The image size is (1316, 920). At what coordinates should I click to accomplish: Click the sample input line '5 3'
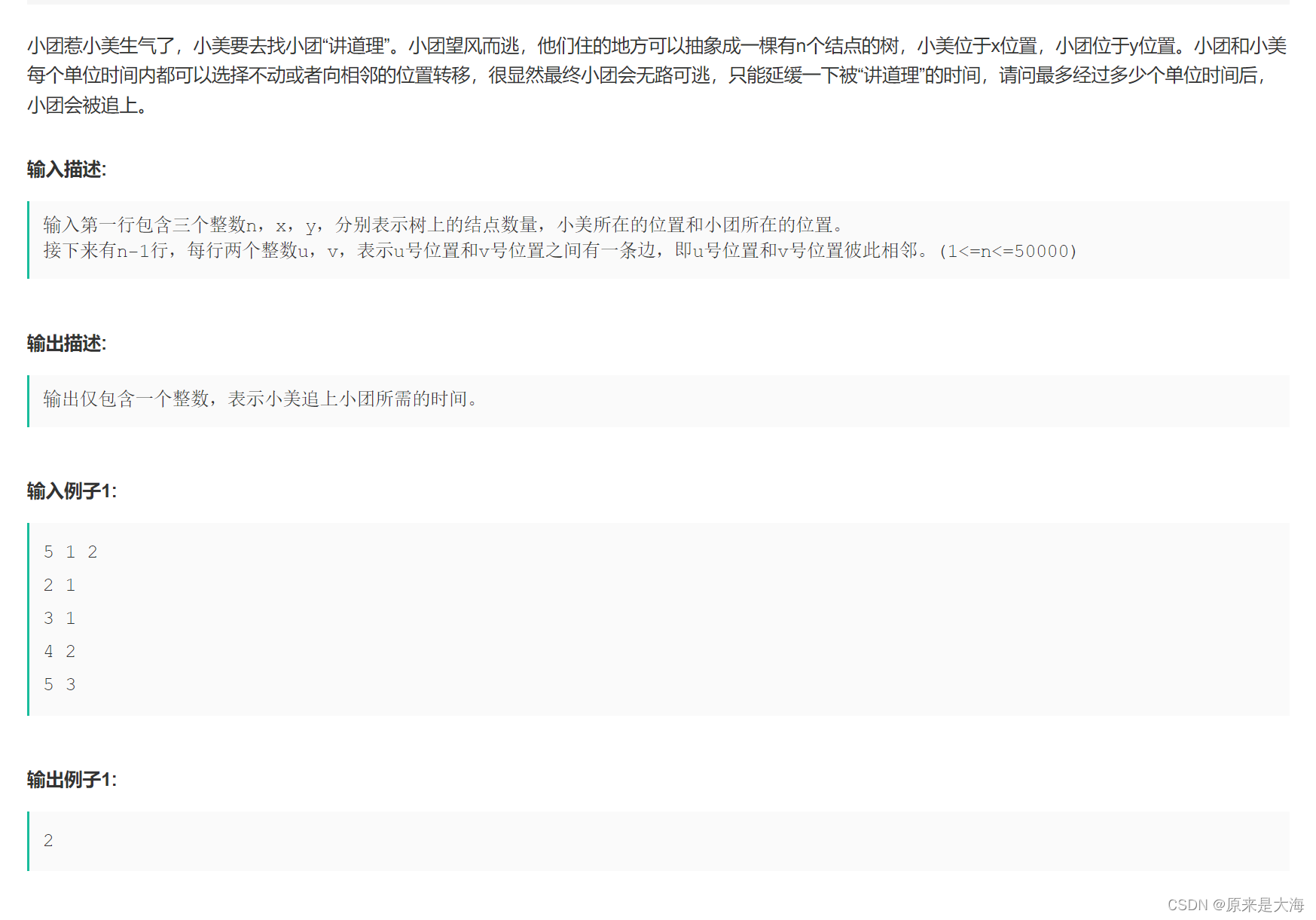[x=60, y=685]
